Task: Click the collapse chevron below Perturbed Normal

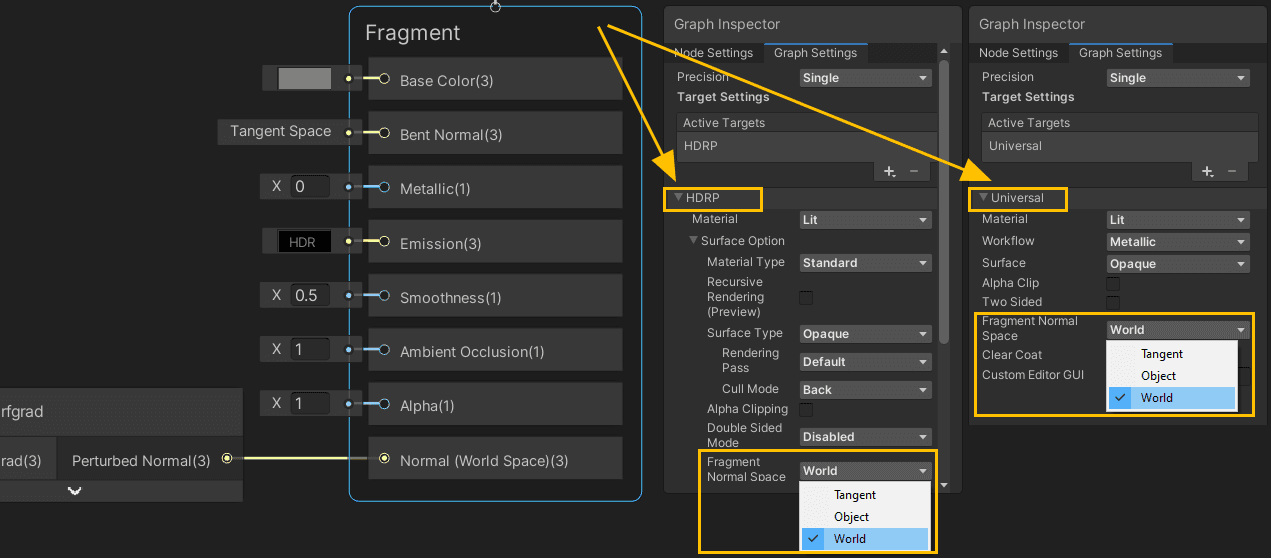Action: pos(75,490)
